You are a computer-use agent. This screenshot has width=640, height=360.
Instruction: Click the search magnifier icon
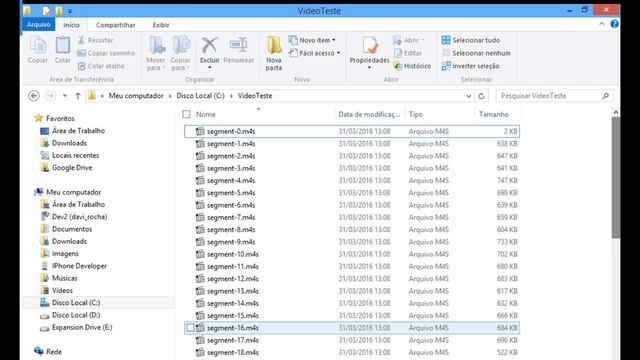tap(605, 96)
